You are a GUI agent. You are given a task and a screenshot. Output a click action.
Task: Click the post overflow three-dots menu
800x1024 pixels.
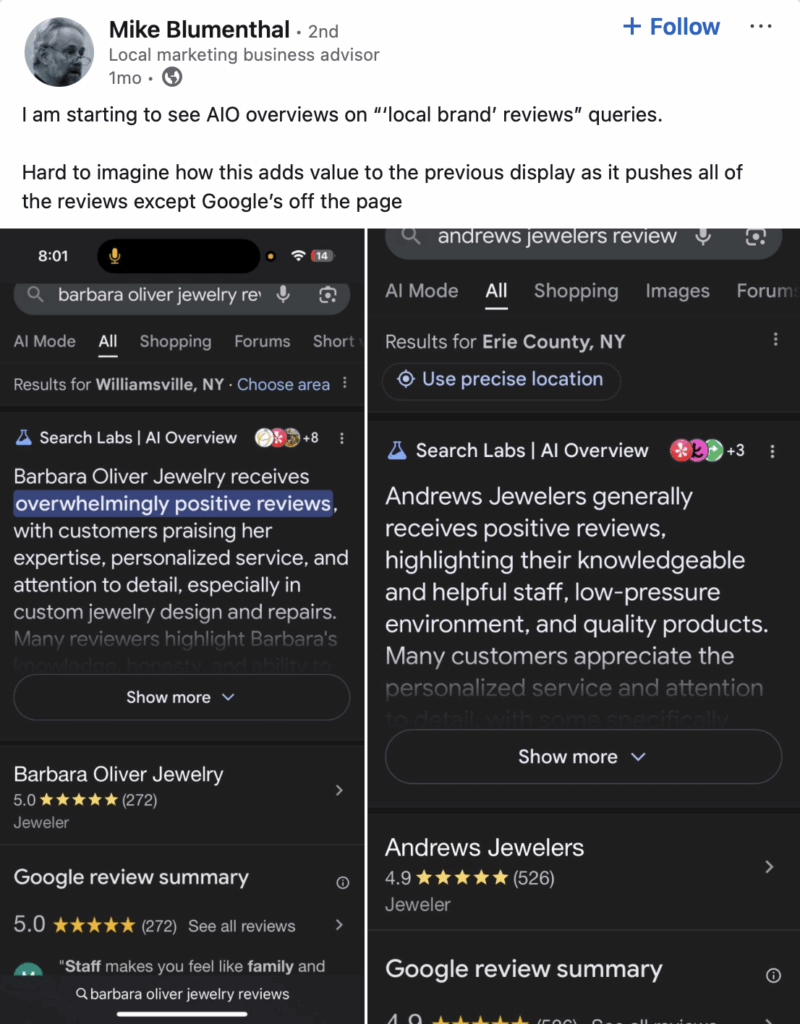tap(761, 27)
